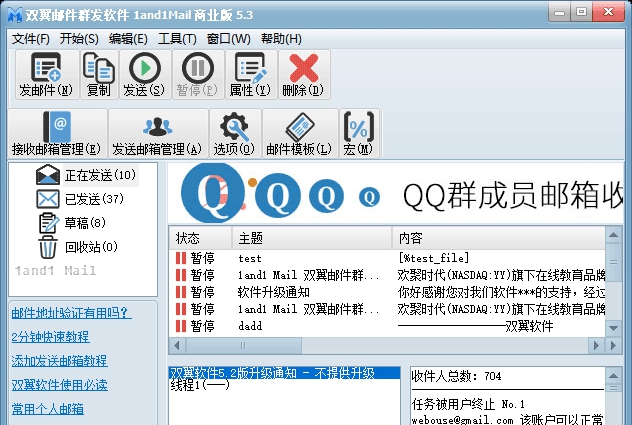Click the 1and1Mail app icon in title bar
The height and width of the screenshot is (425, 632).
point(15,15)
